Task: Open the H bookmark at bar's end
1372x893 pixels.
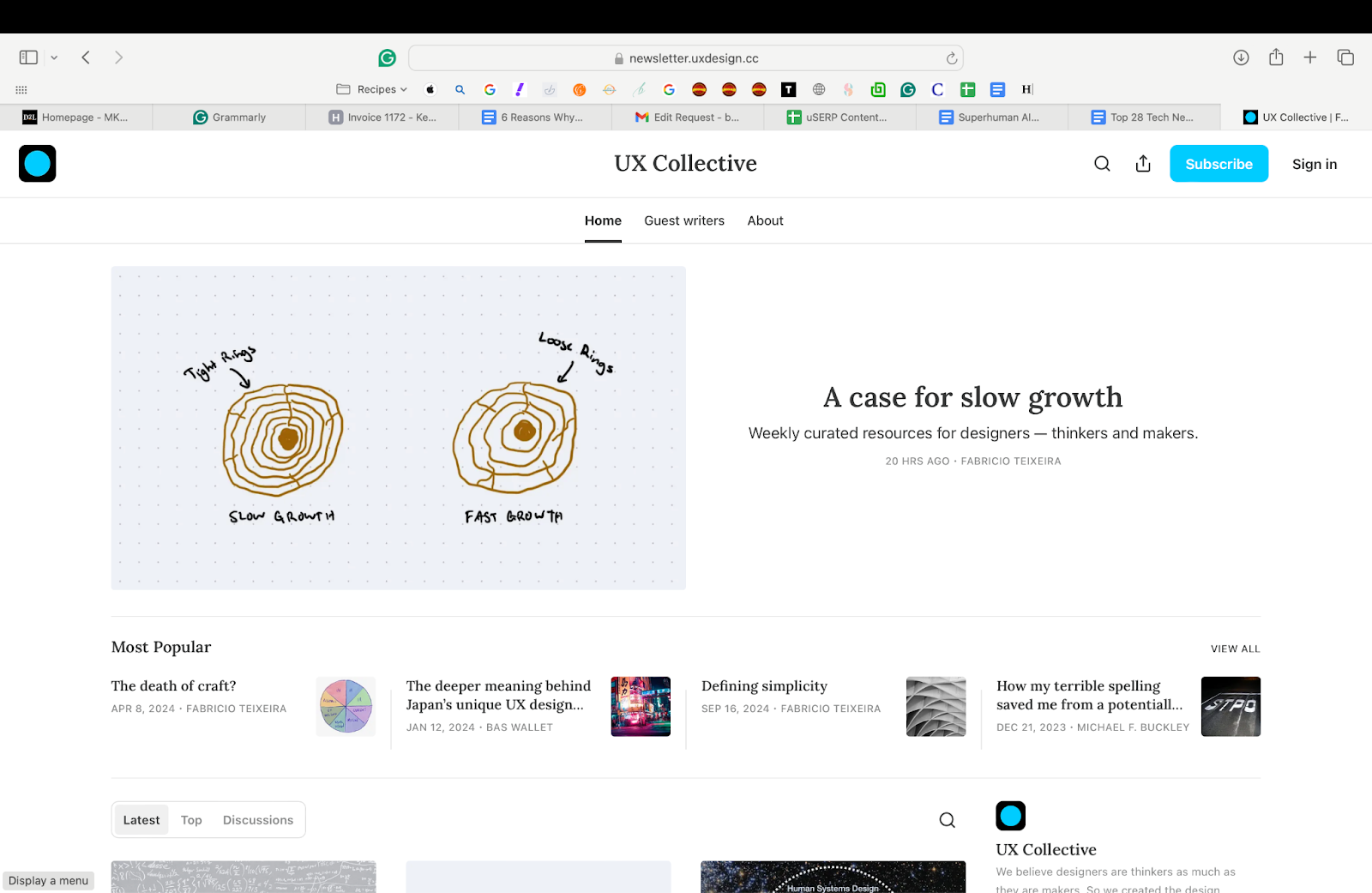Action: 1027,89
